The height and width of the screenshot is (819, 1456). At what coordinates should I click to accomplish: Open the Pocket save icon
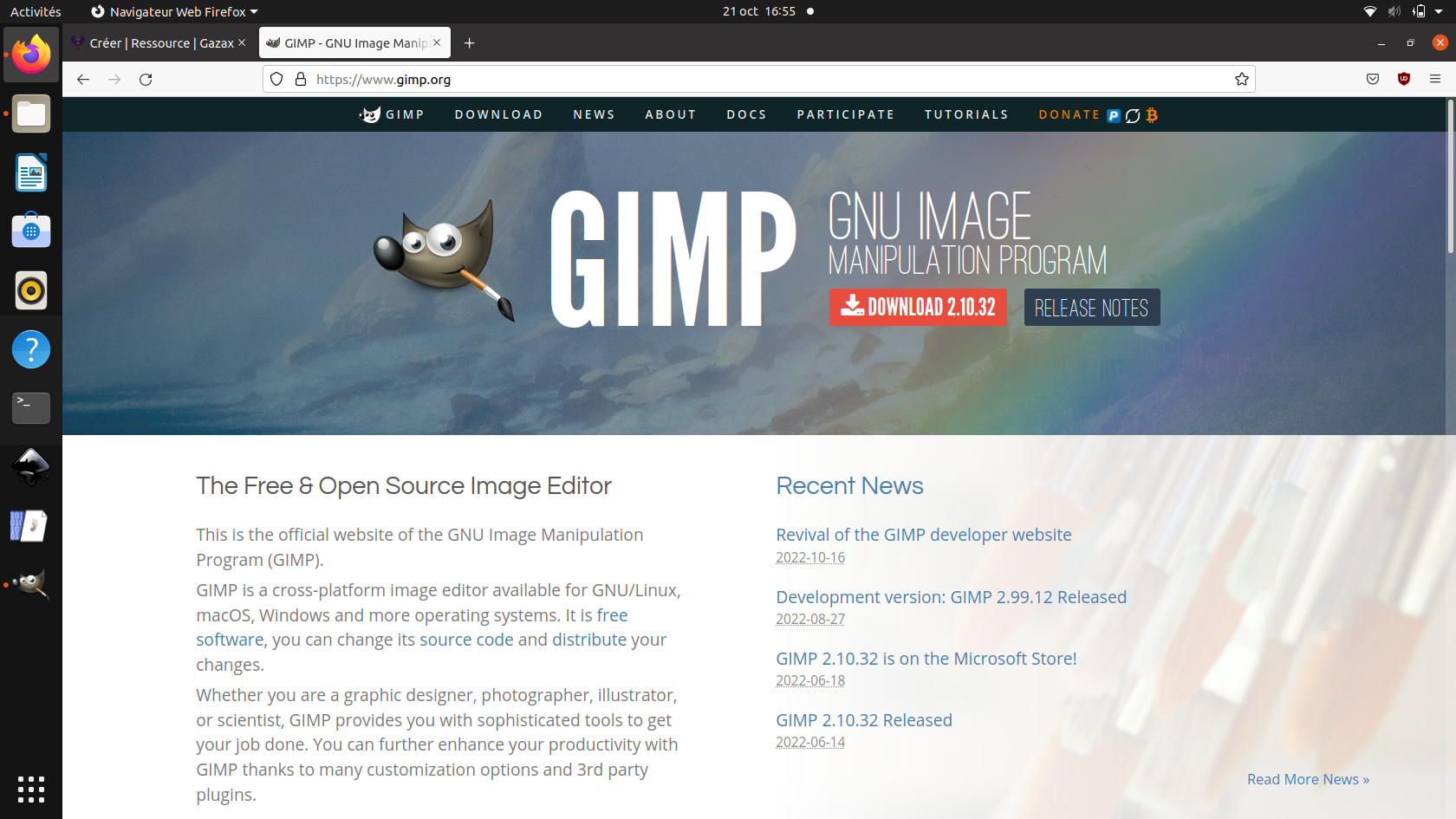tap(1373, 80)
